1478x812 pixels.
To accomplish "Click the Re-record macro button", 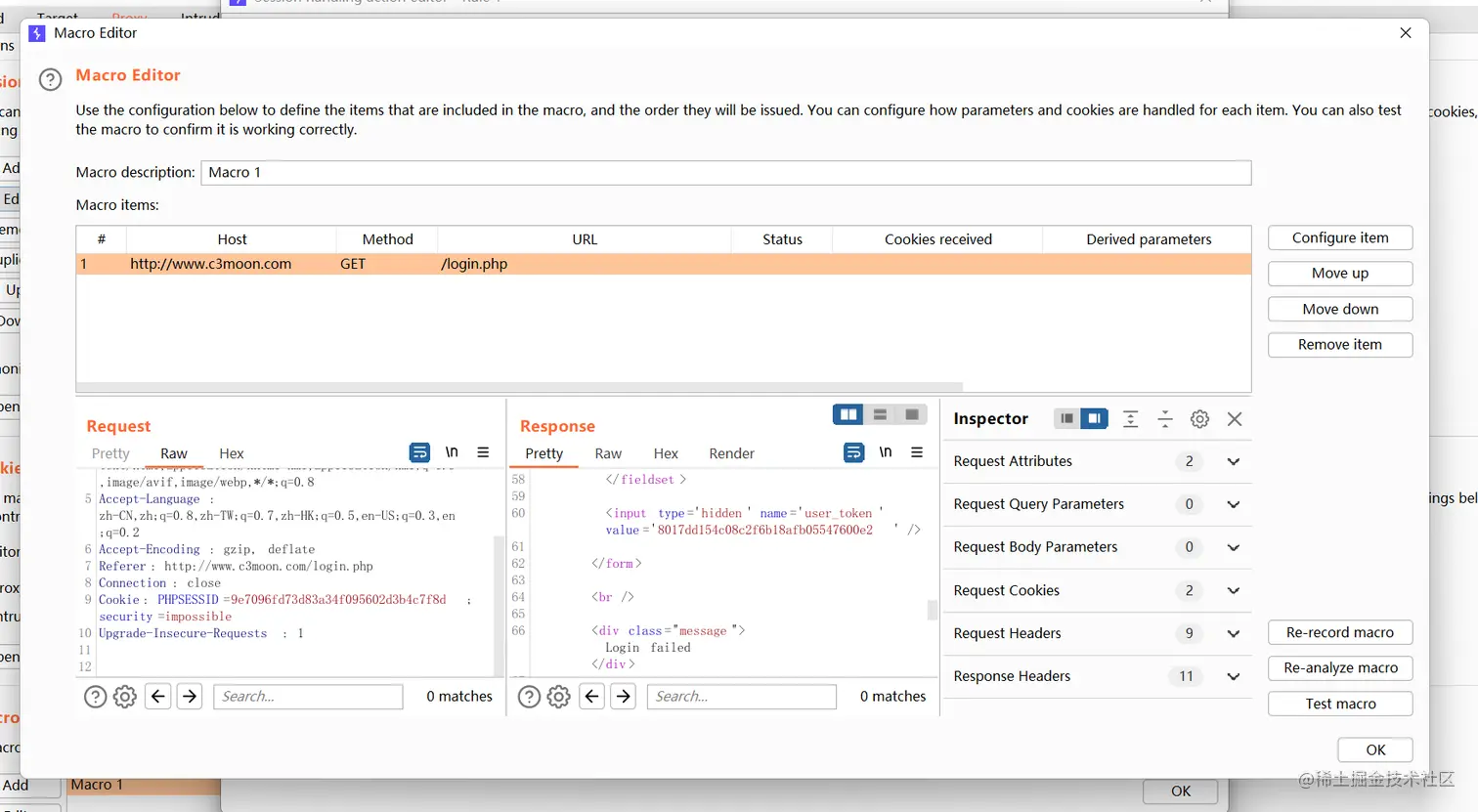I will coord(1340,632).
